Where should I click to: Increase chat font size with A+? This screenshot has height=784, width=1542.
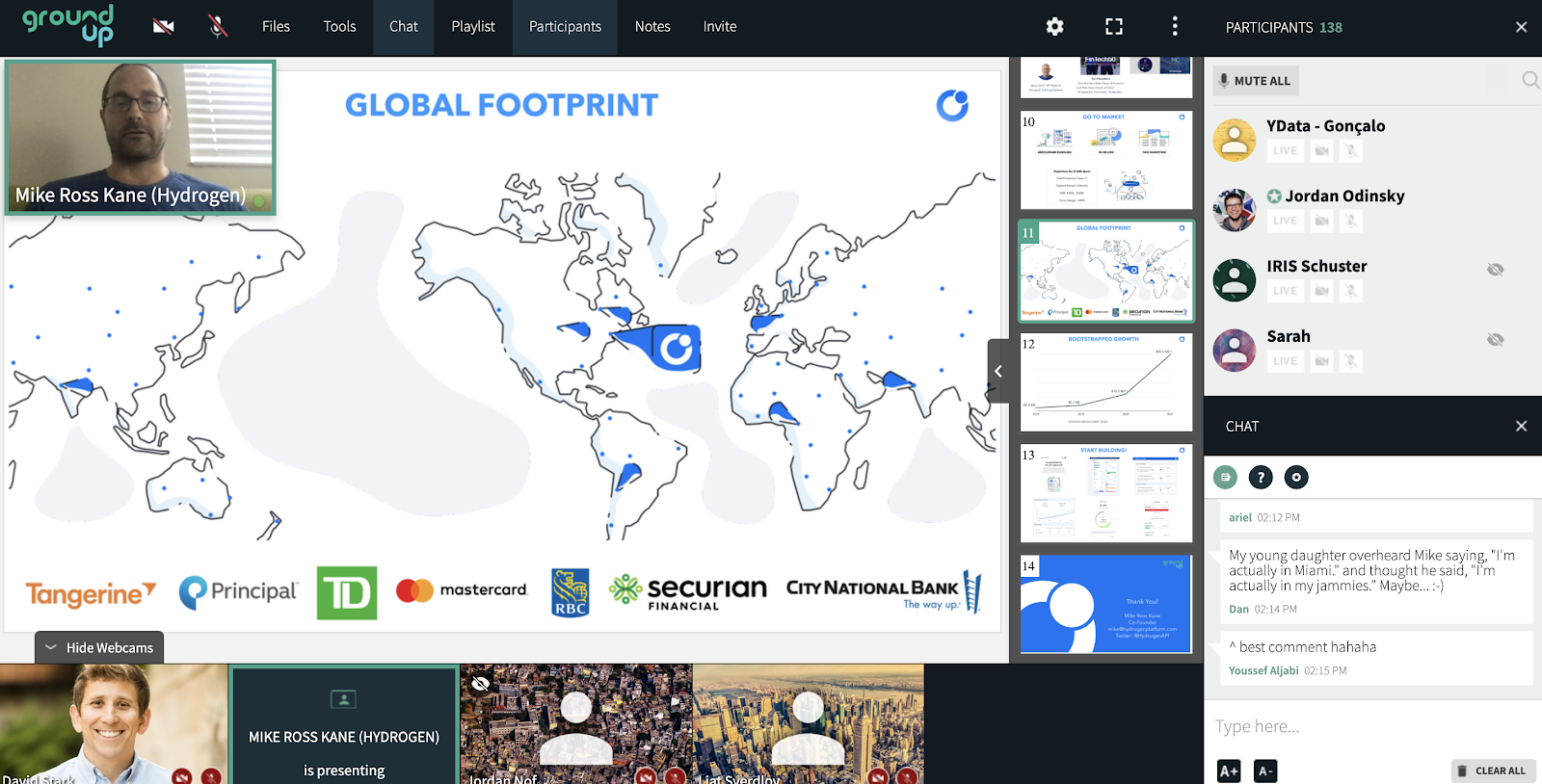(1229, 771)
